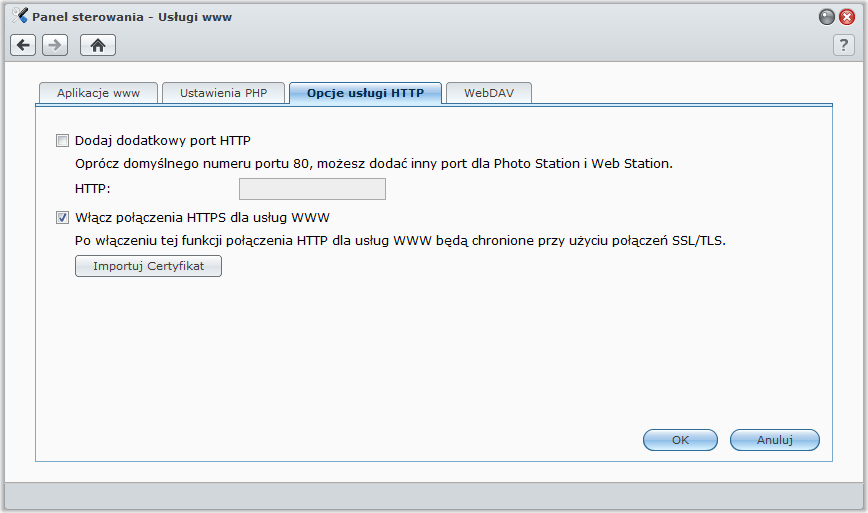
Task: Uncheck Włącz połączenia HTTPS dla usług WWW
Action: (x=62, y=217)
